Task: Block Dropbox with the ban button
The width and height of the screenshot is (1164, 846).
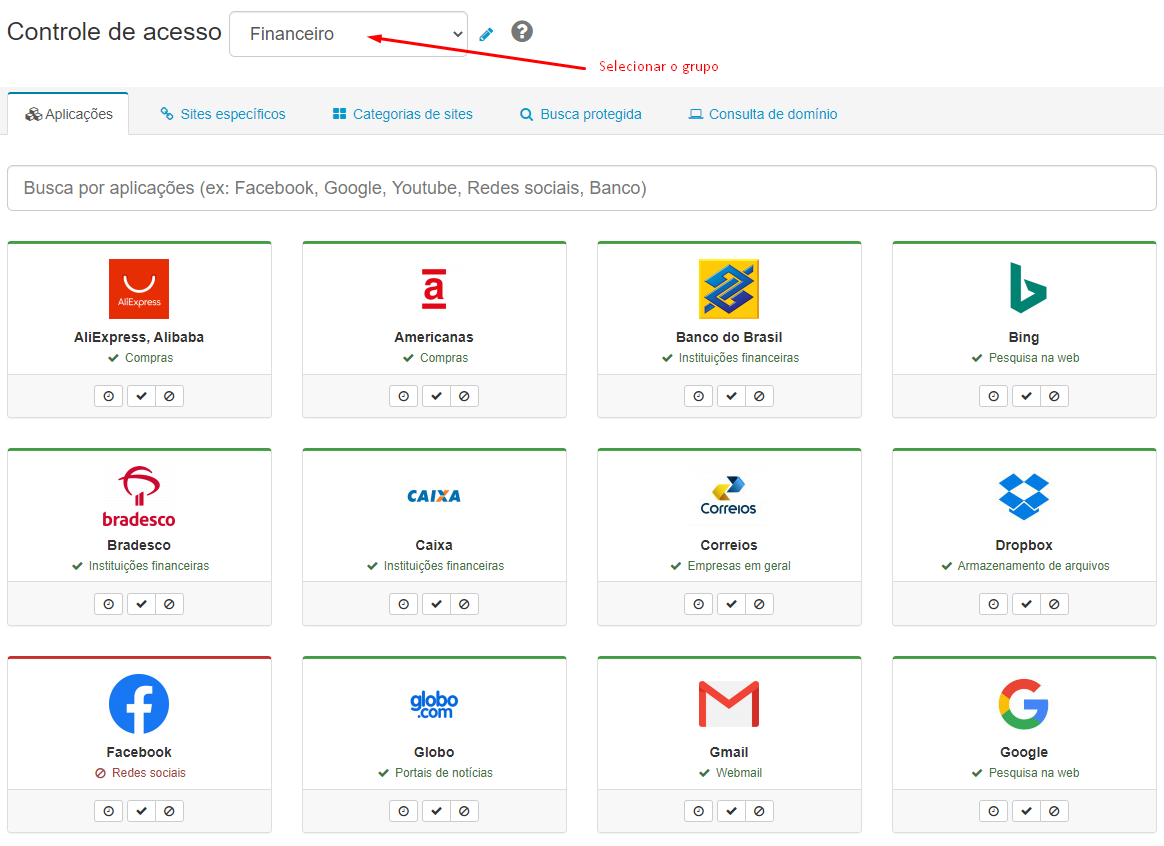Action: pos(1054,604)
